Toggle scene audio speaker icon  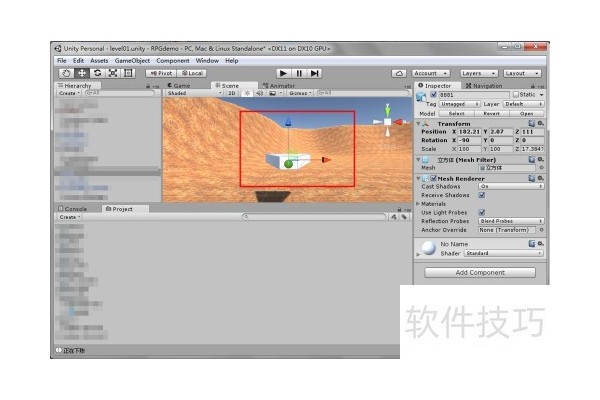point(259,93)
